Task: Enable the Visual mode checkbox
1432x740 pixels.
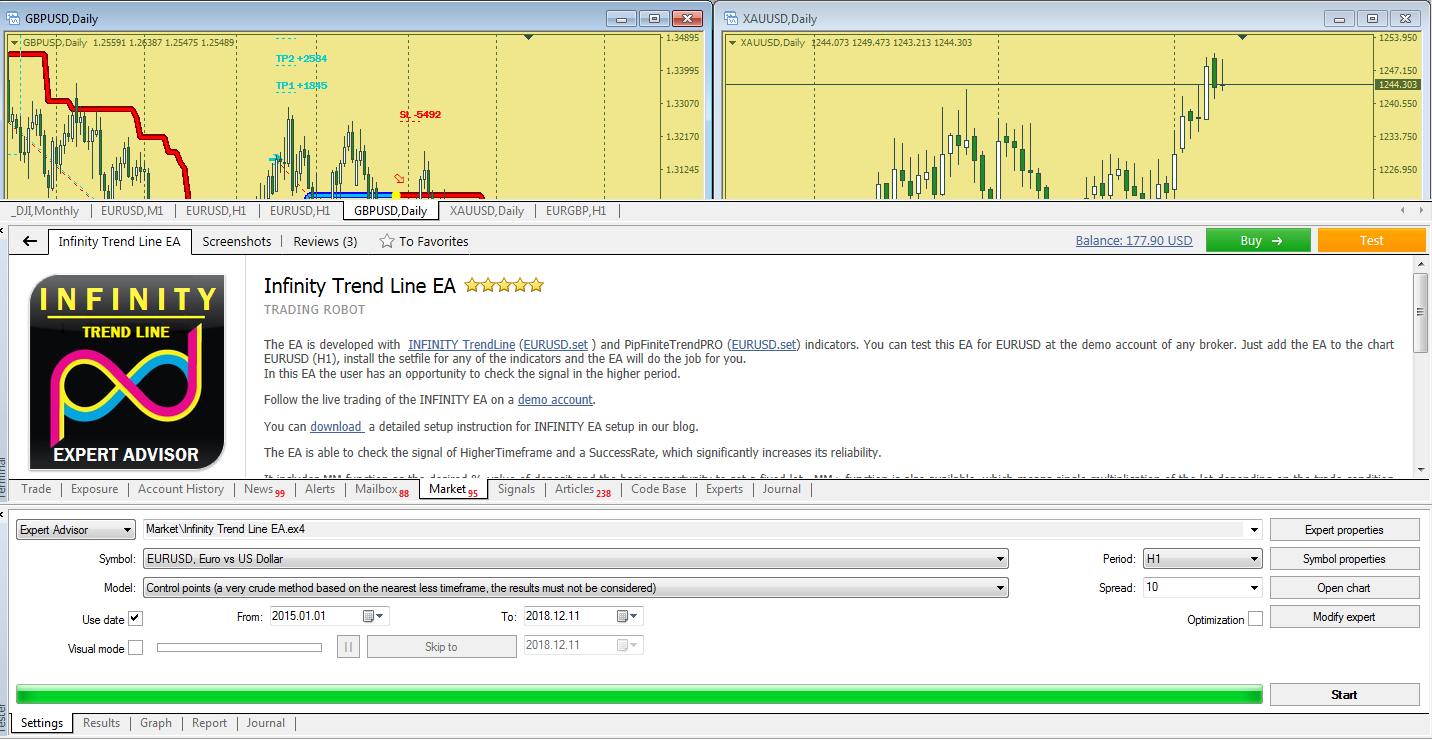Action: click(x=136, y=648)
